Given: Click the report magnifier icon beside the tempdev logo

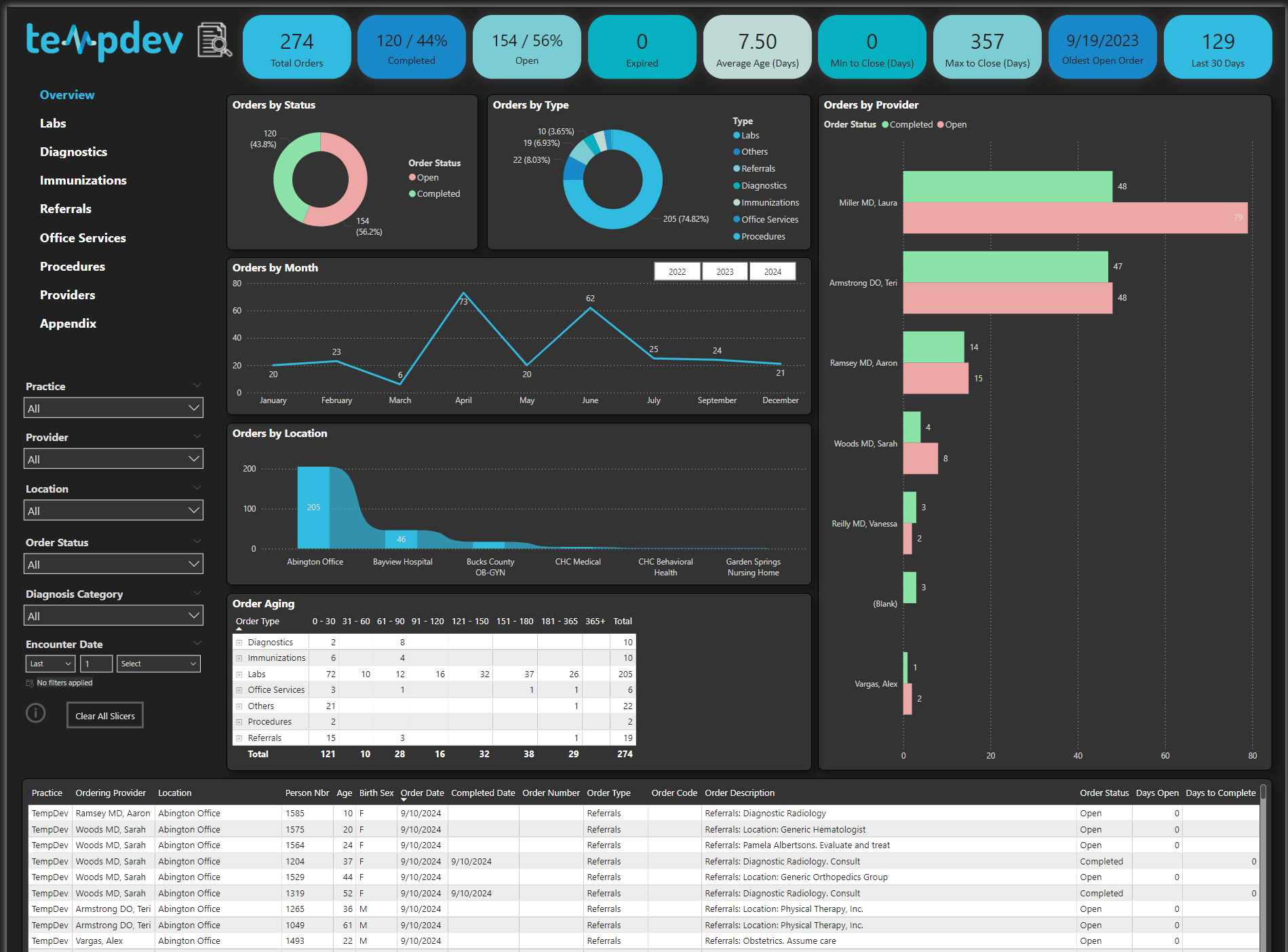Looking at the screenshot, I should [212, 41].
